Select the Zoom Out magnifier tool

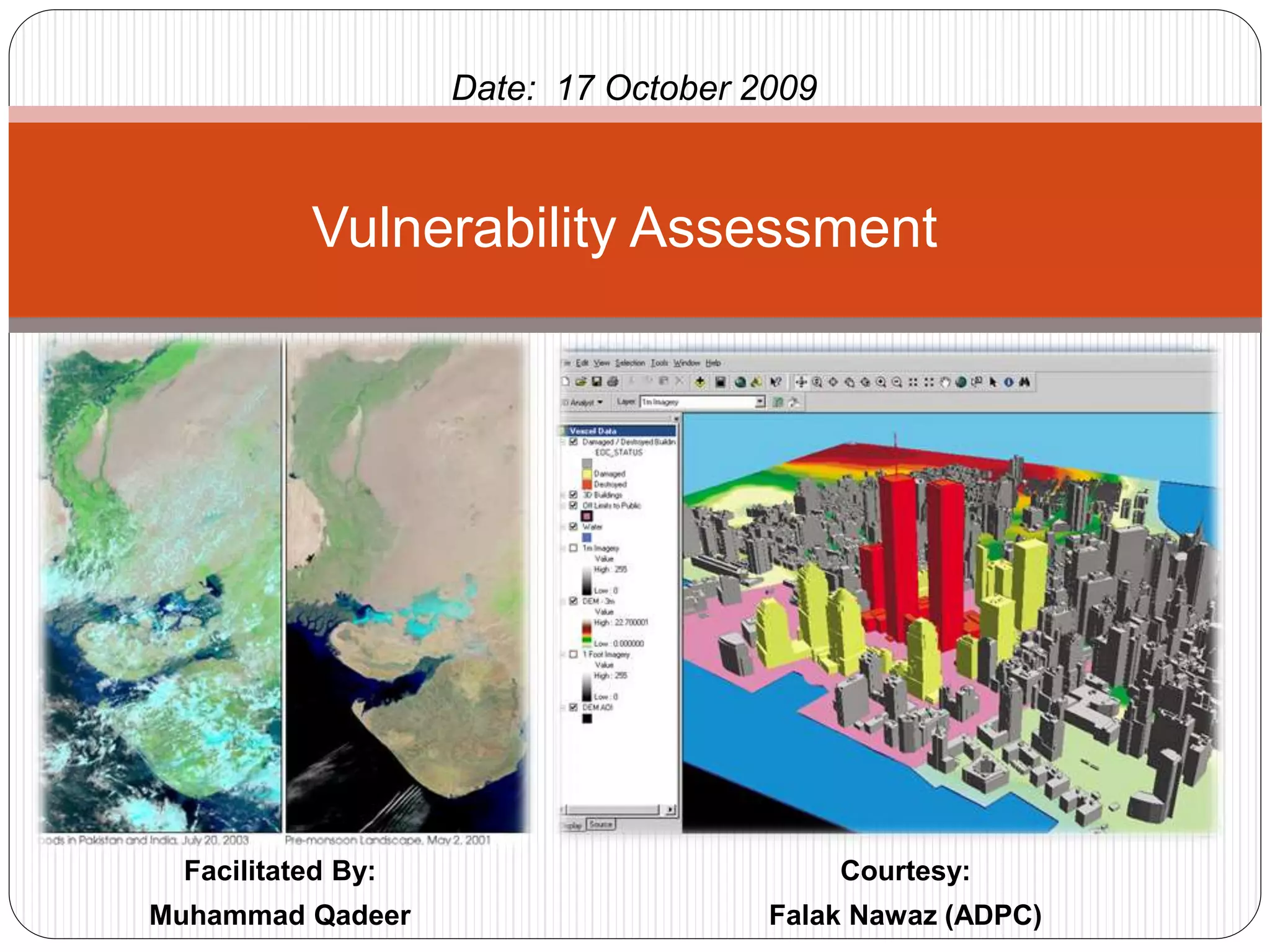point(897,382)
